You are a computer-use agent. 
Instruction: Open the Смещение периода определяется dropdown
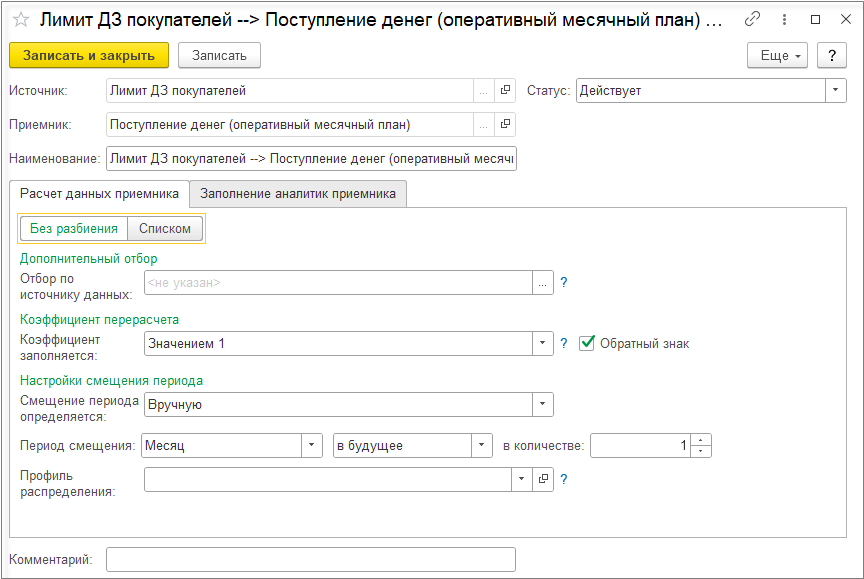pos(543,405)
